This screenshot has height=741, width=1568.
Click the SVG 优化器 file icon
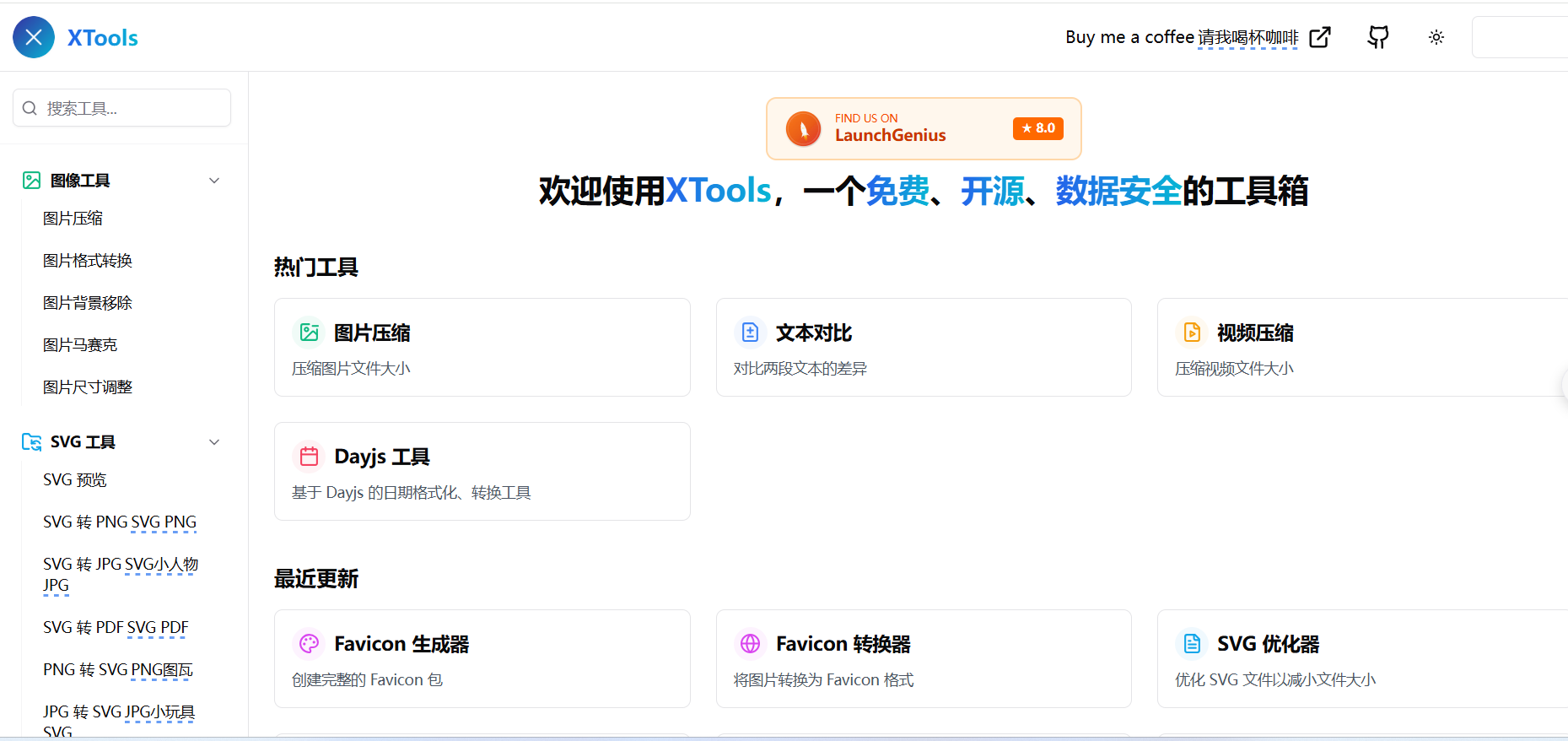[x=1192, y=644]
